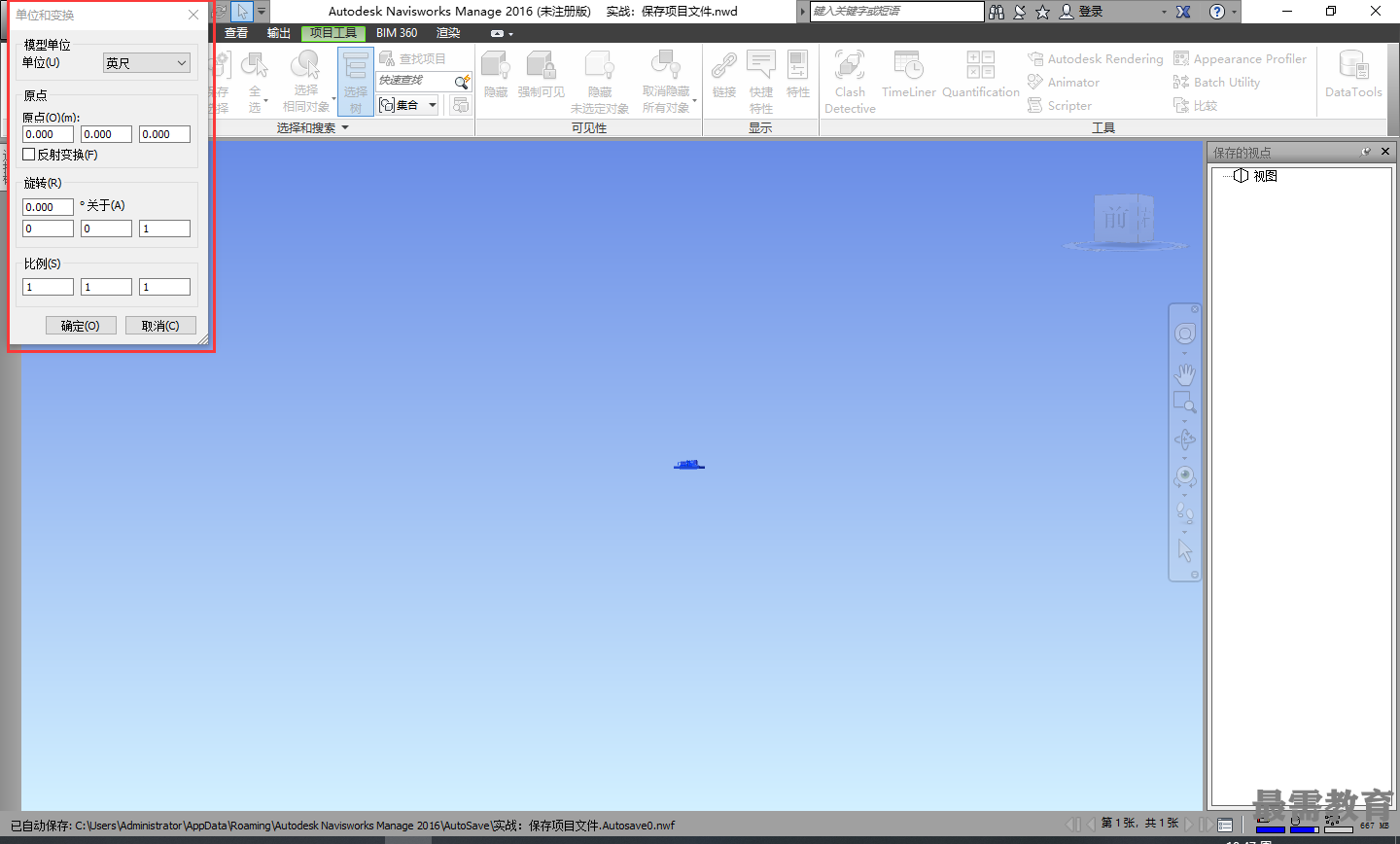
Task: Click the ViewCube front face
Action: (x=1115, y=219)
